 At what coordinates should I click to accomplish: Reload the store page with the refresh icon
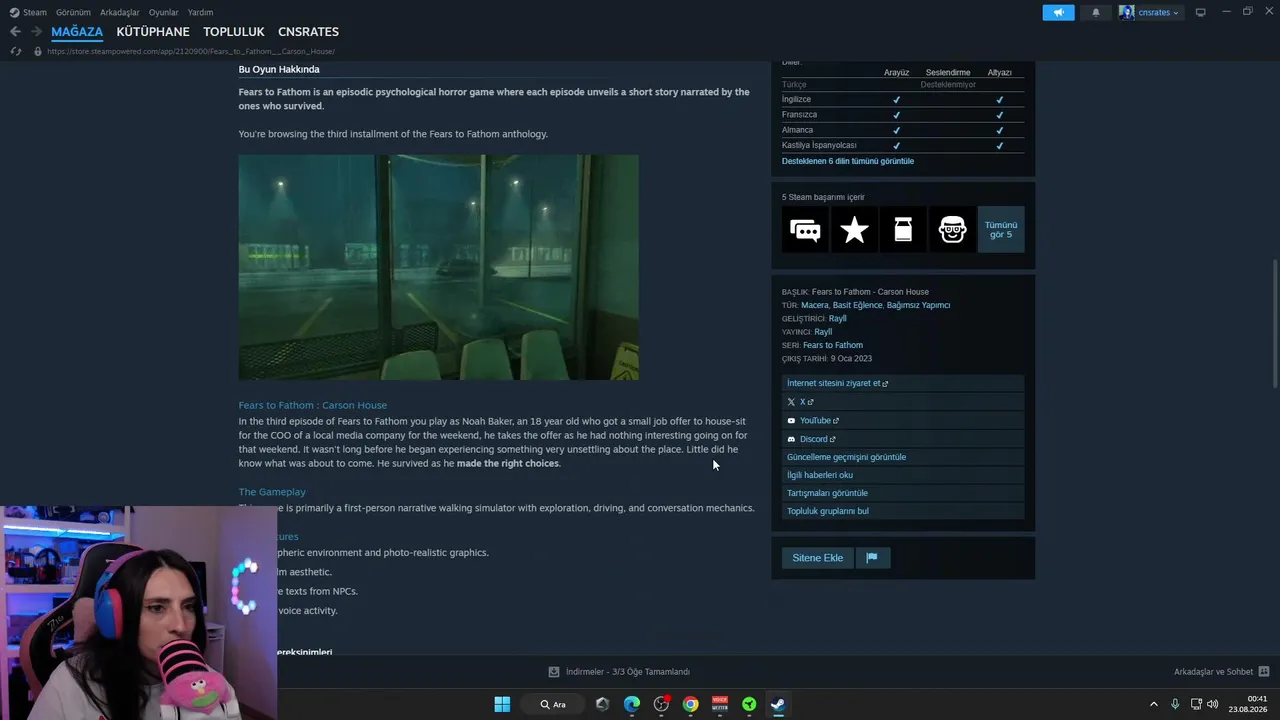tap(15, 51)
